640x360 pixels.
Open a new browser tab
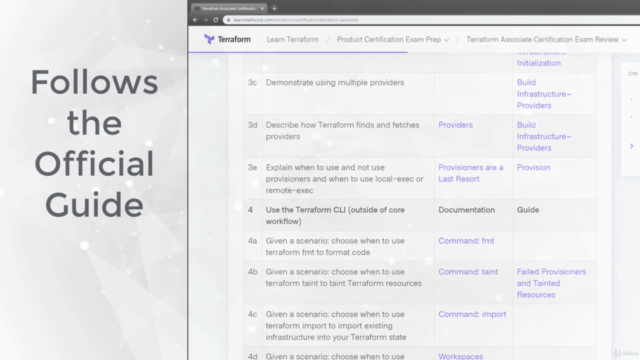pyautogui.click(x=274, y=8)
